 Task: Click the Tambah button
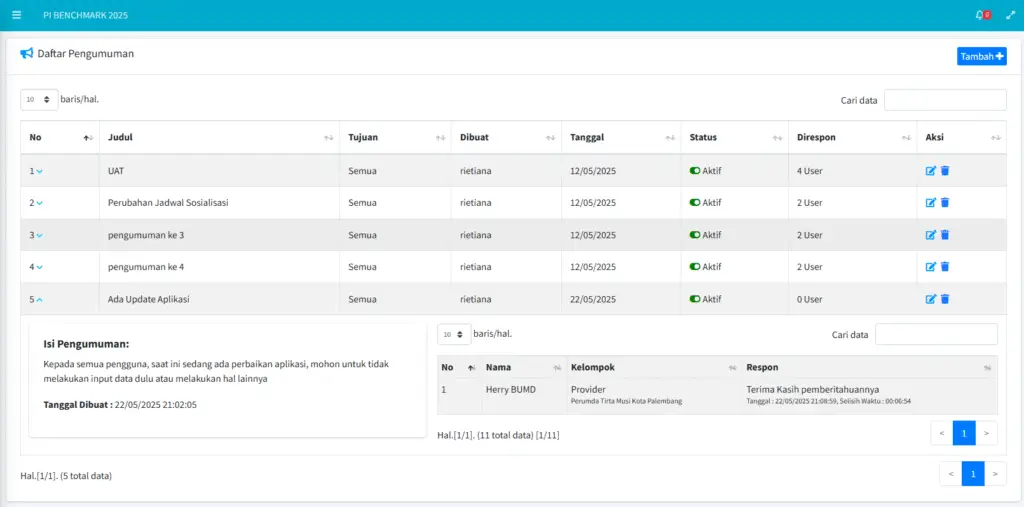(x=981, y=57)
